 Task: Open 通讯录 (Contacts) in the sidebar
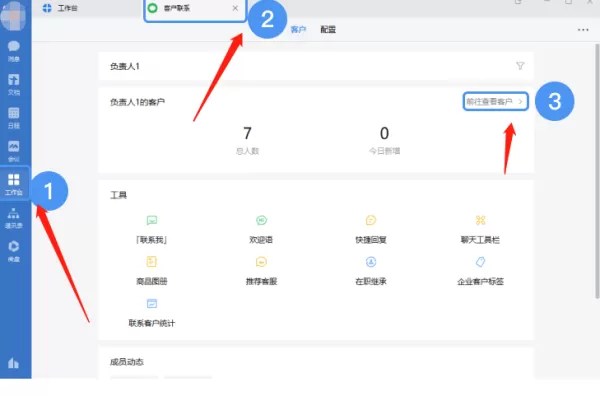pos(14,218)
